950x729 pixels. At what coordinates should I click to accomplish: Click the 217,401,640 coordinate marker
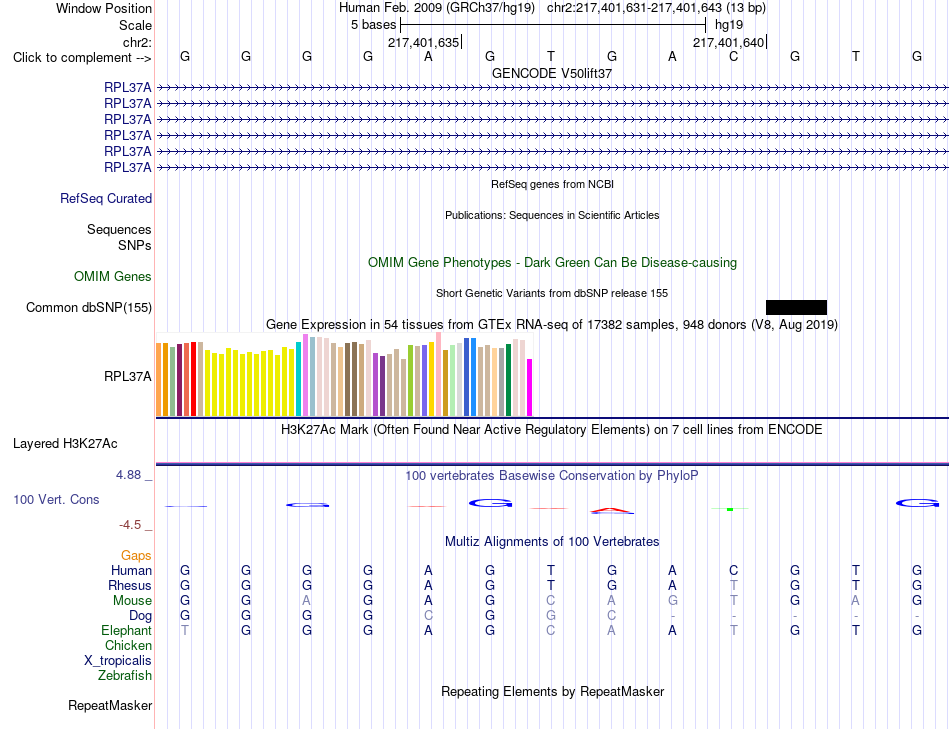[x=729, y=42]
